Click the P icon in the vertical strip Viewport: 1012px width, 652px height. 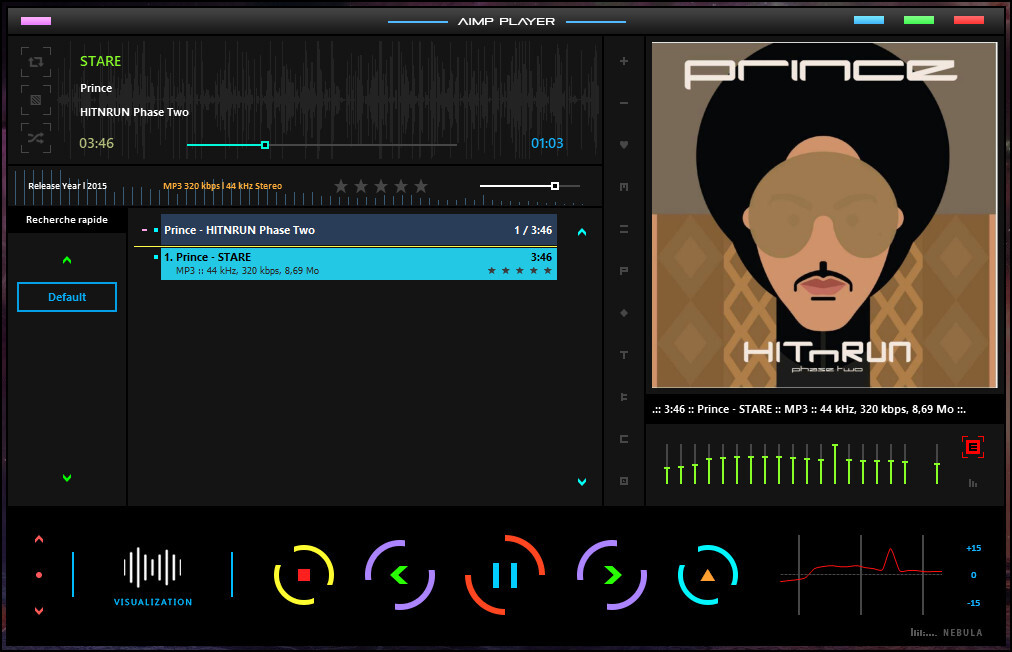click(623, 270)
